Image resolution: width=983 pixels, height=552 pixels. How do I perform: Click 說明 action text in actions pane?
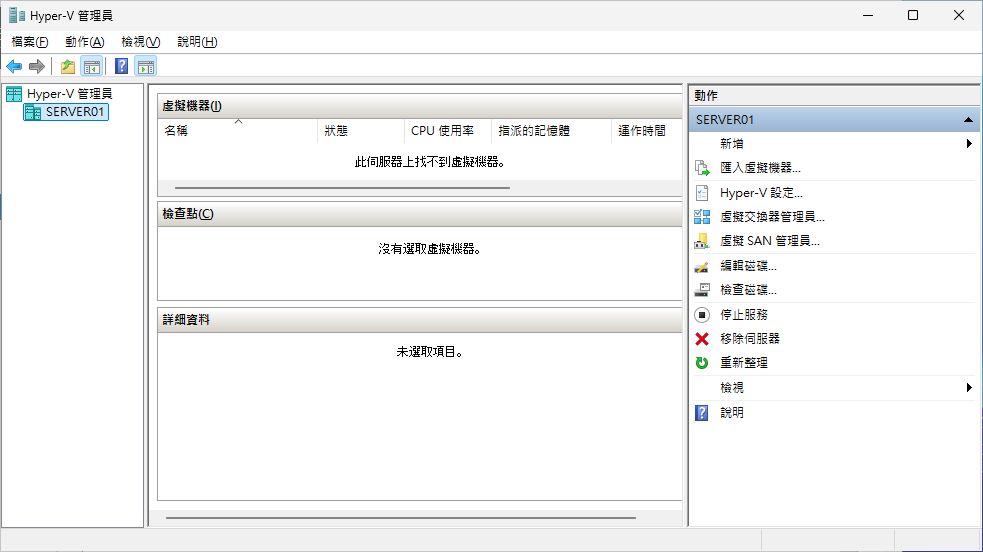(x=732, y=413)
